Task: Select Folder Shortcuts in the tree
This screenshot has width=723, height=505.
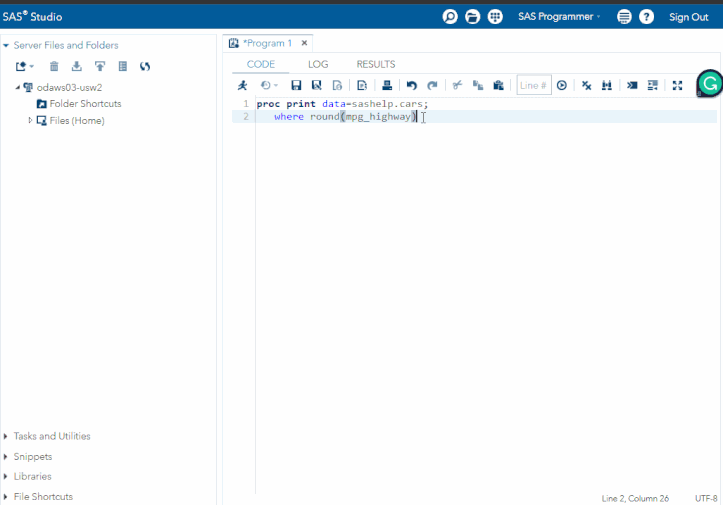Action: point(85,104)
